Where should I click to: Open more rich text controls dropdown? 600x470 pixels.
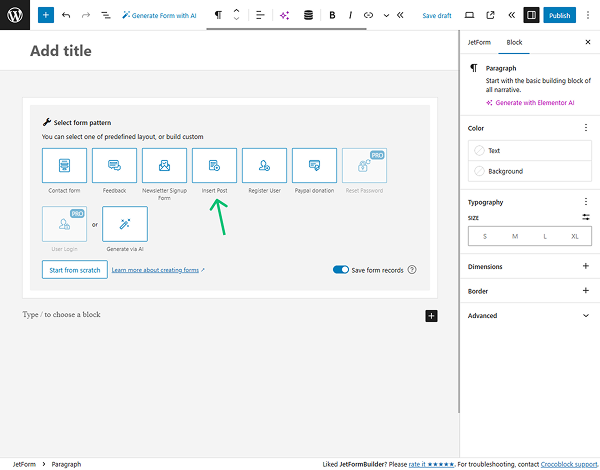386,15
